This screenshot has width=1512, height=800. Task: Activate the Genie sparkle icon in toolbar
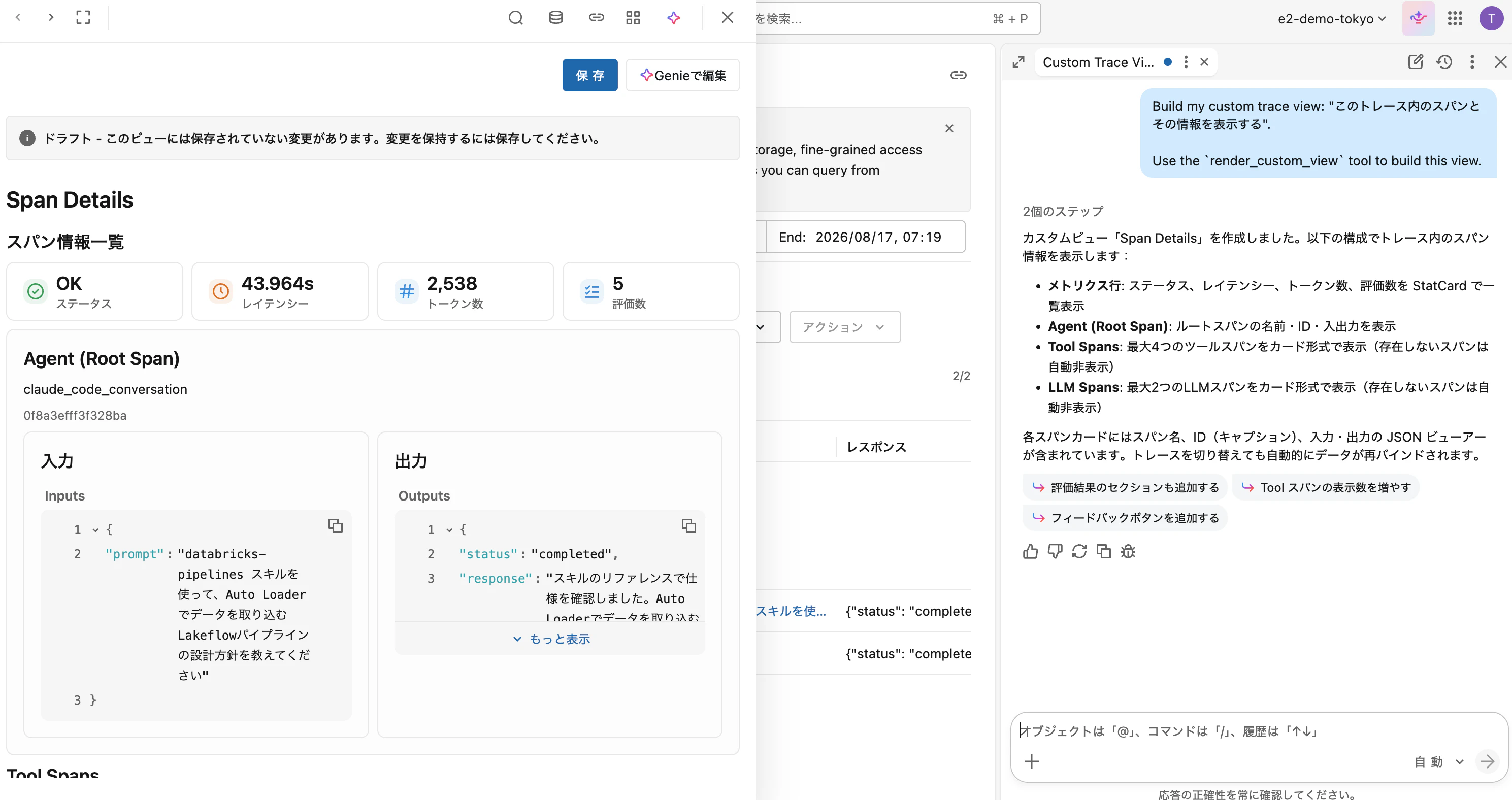tap(674, 18)
